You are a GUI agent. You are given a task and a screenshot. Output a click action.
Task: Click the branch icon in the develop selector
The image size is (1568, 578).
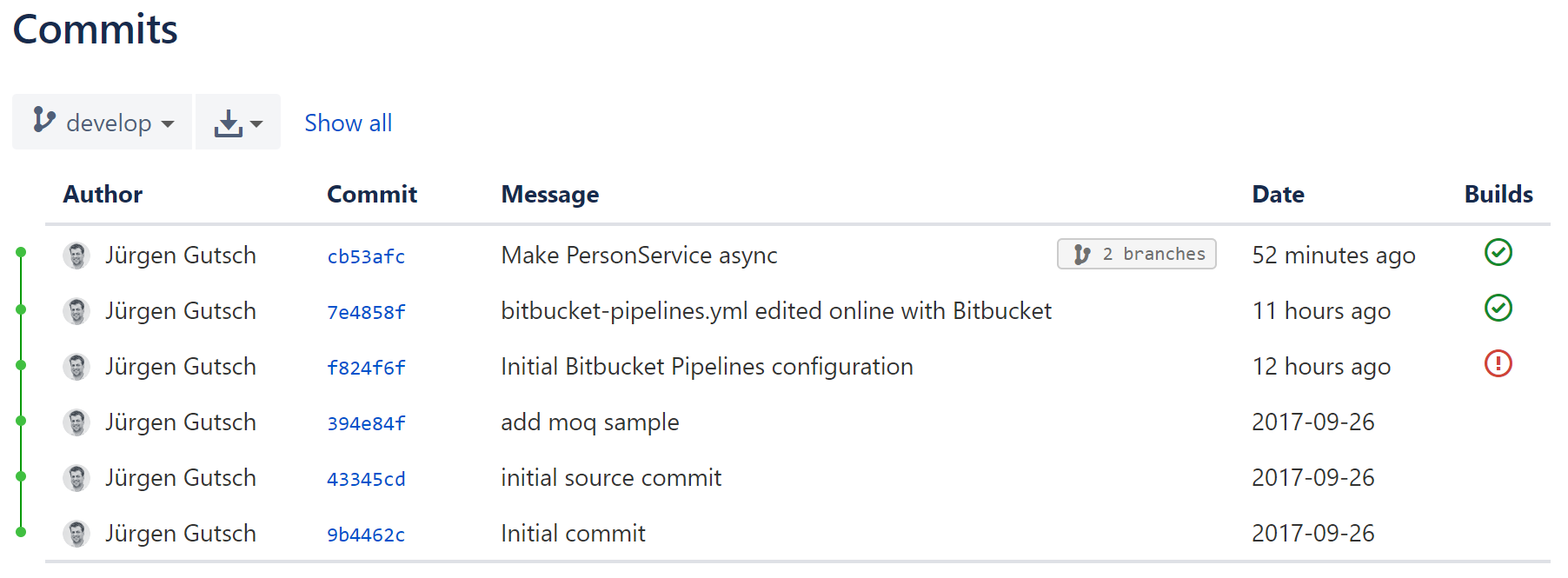coord(43,121)
